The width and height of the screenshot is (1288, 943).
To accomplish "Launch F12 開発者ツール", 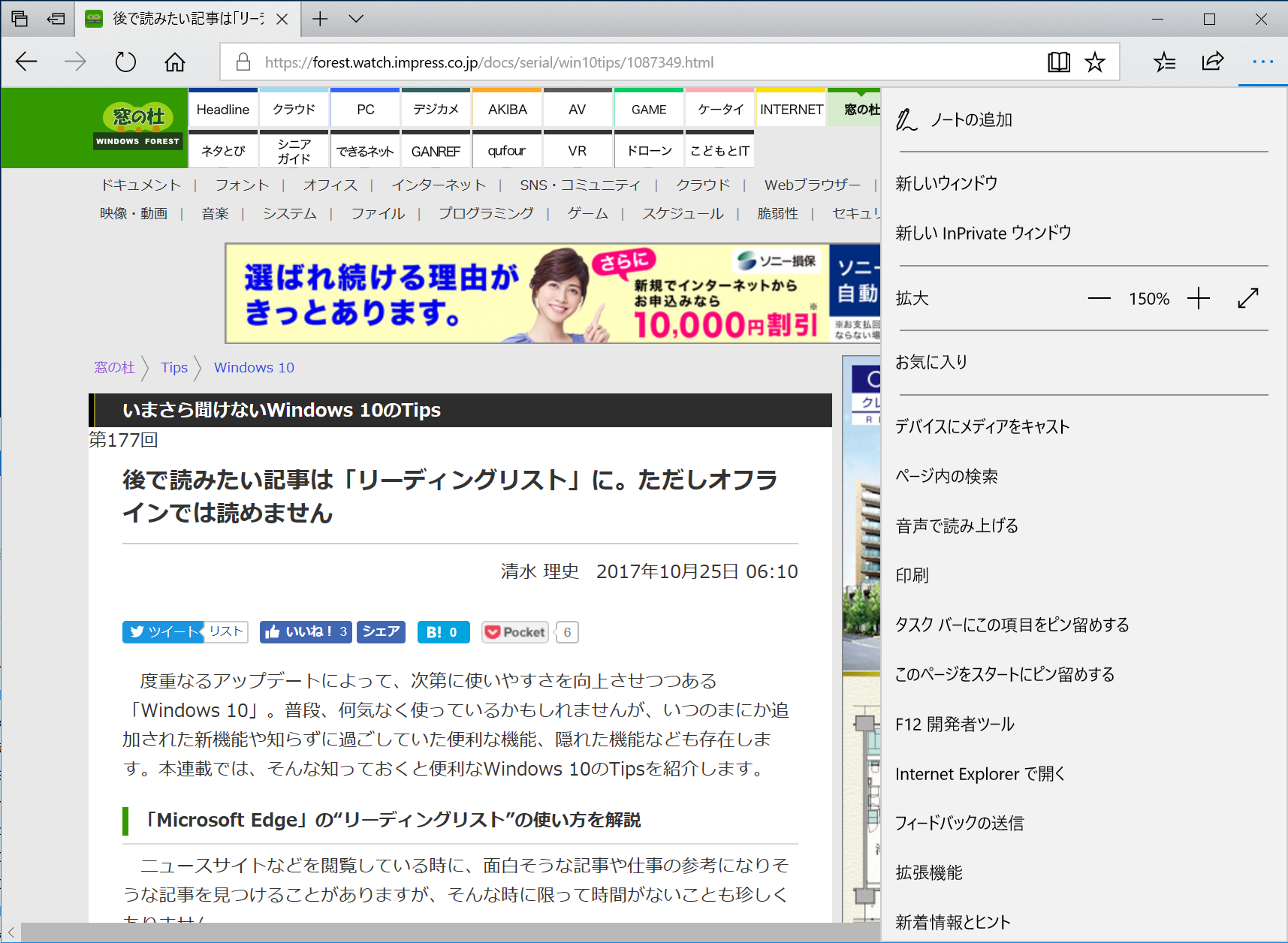I will coord(954,724).
